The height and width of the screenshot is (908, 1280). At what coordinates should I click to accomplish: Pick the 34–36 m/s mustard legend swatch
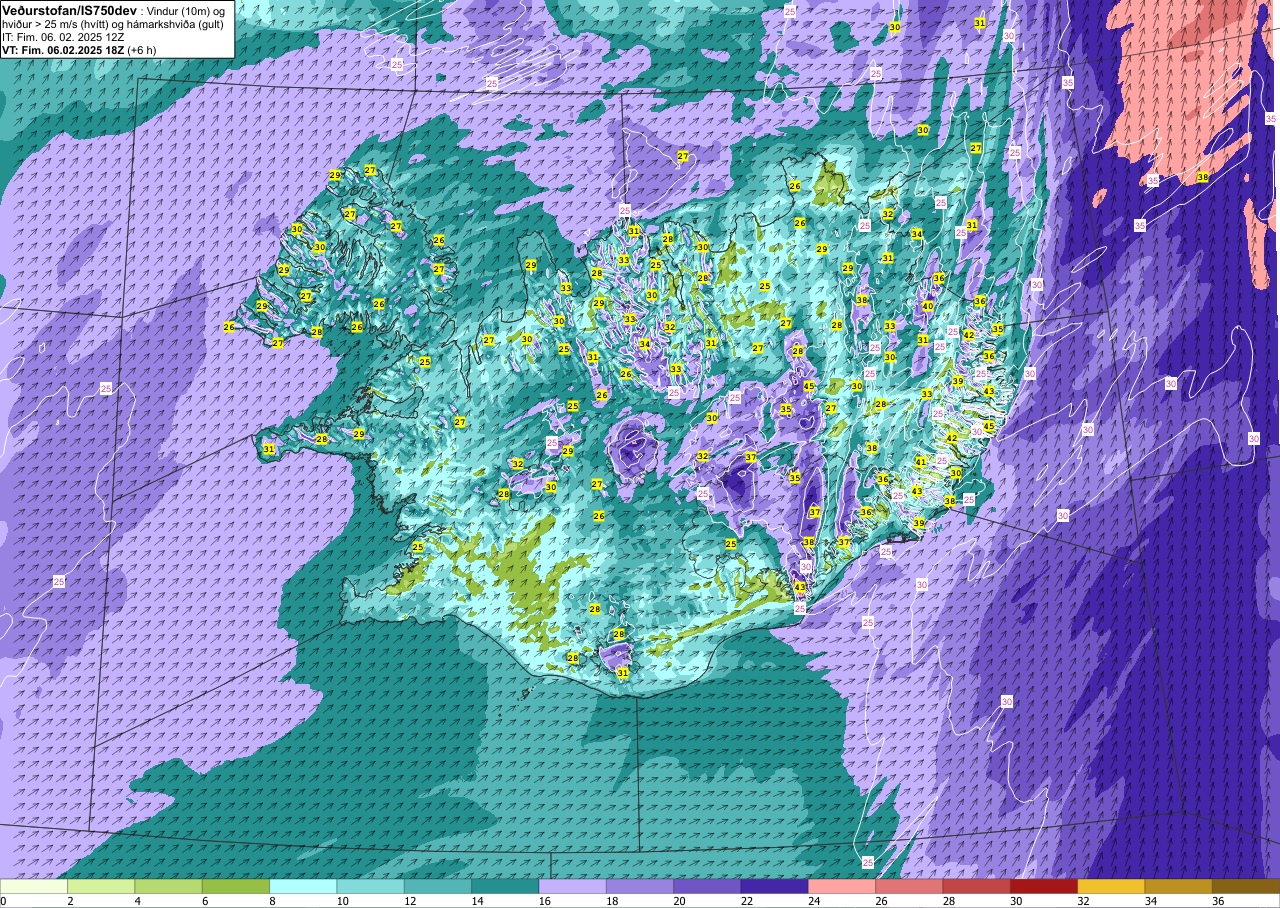pos(1178,886)
